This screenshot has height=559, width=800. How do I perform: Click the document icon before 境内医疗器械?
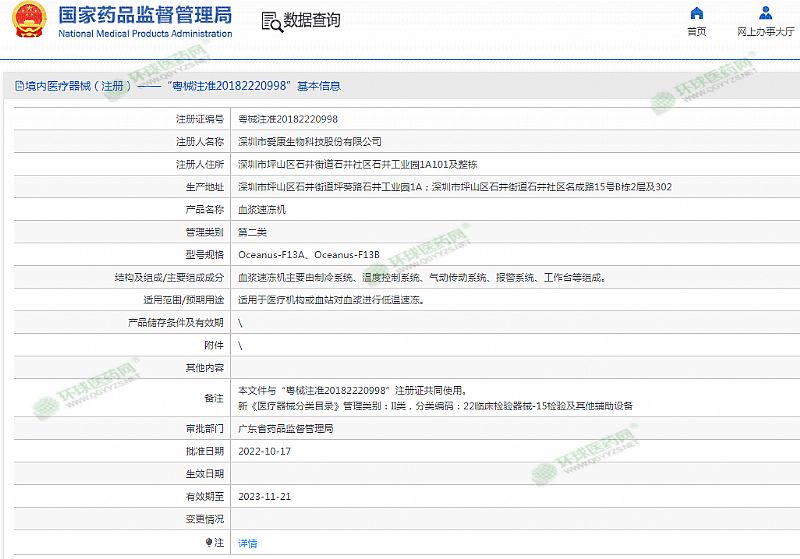(18, 87)
